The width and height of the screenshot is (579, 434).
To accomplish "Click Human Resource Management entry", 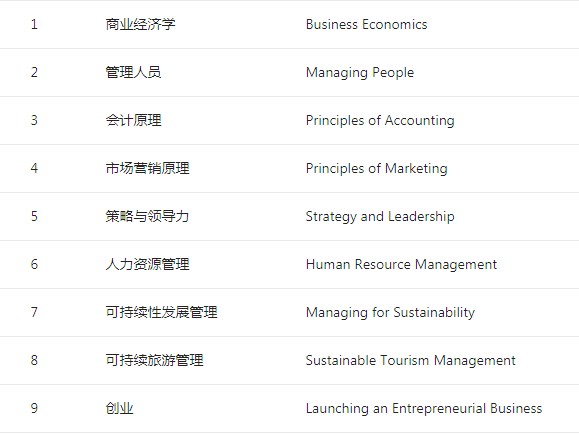I will pos(401,264).
